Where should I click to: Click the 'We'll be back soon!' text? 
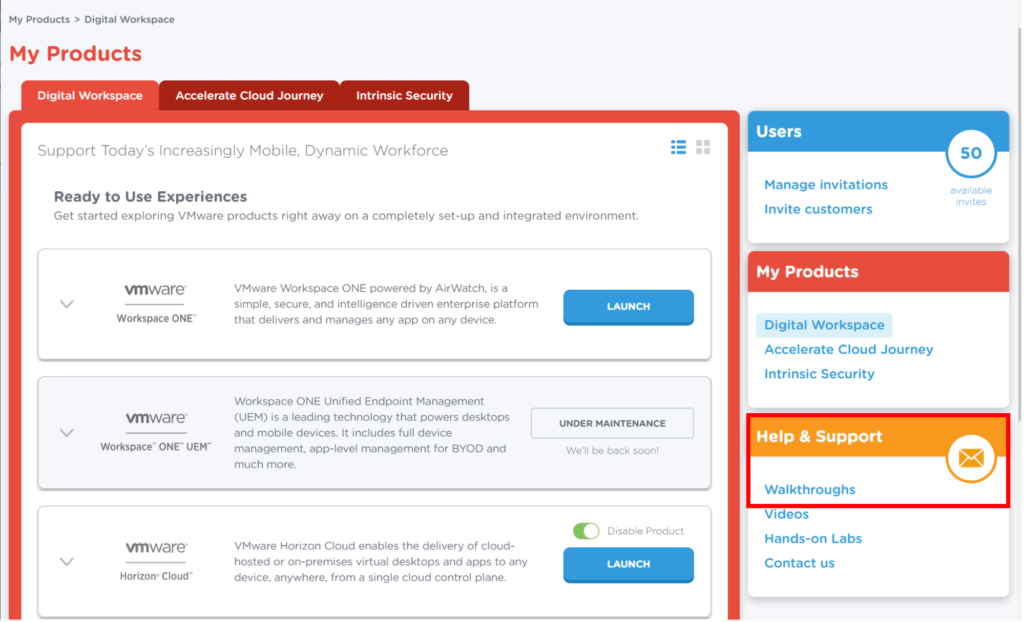pos(612,451)
